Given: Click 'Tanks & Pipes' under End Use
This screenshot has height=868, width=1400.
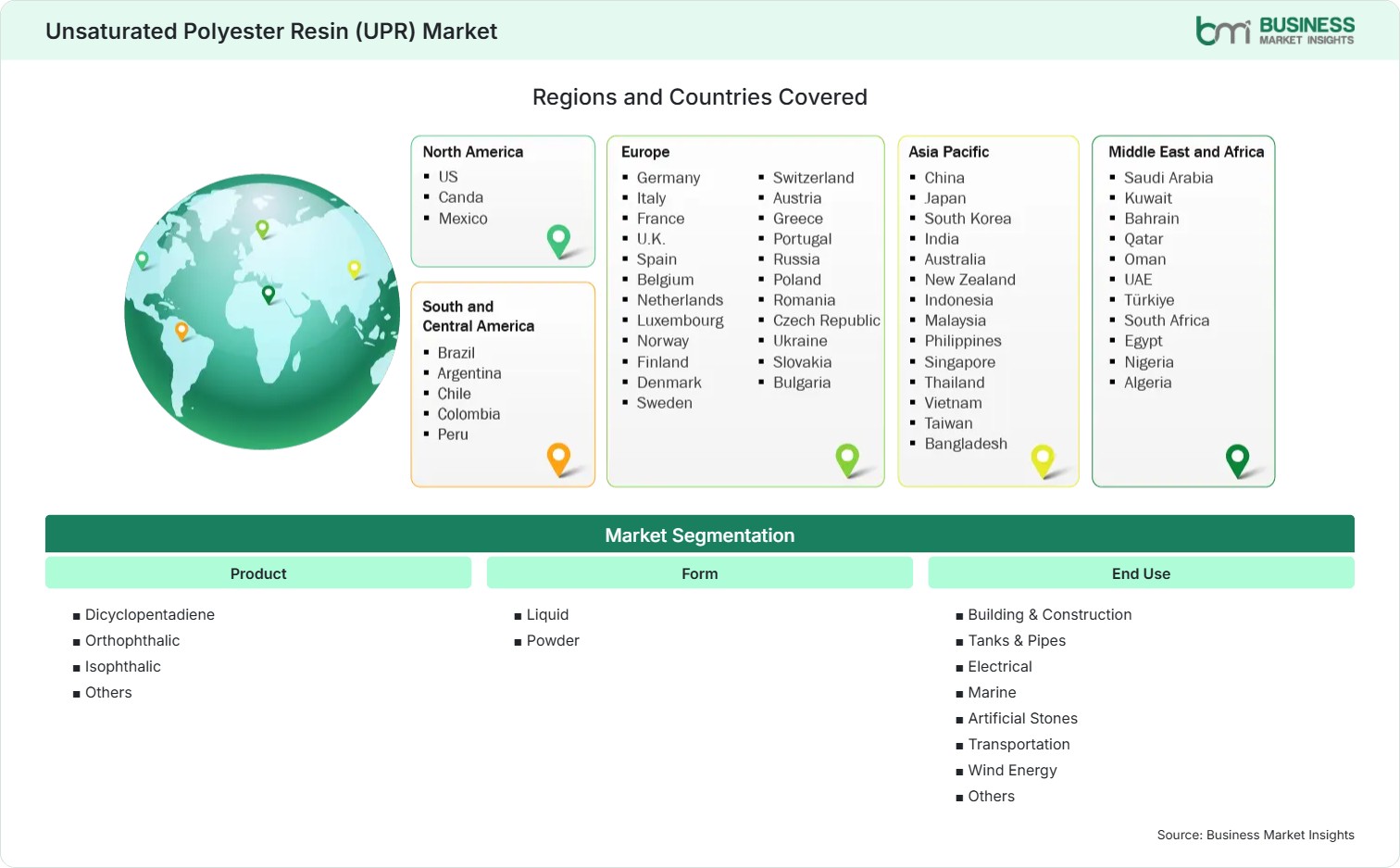Looking at the screenshot, I should click(x=1017, y=640).
